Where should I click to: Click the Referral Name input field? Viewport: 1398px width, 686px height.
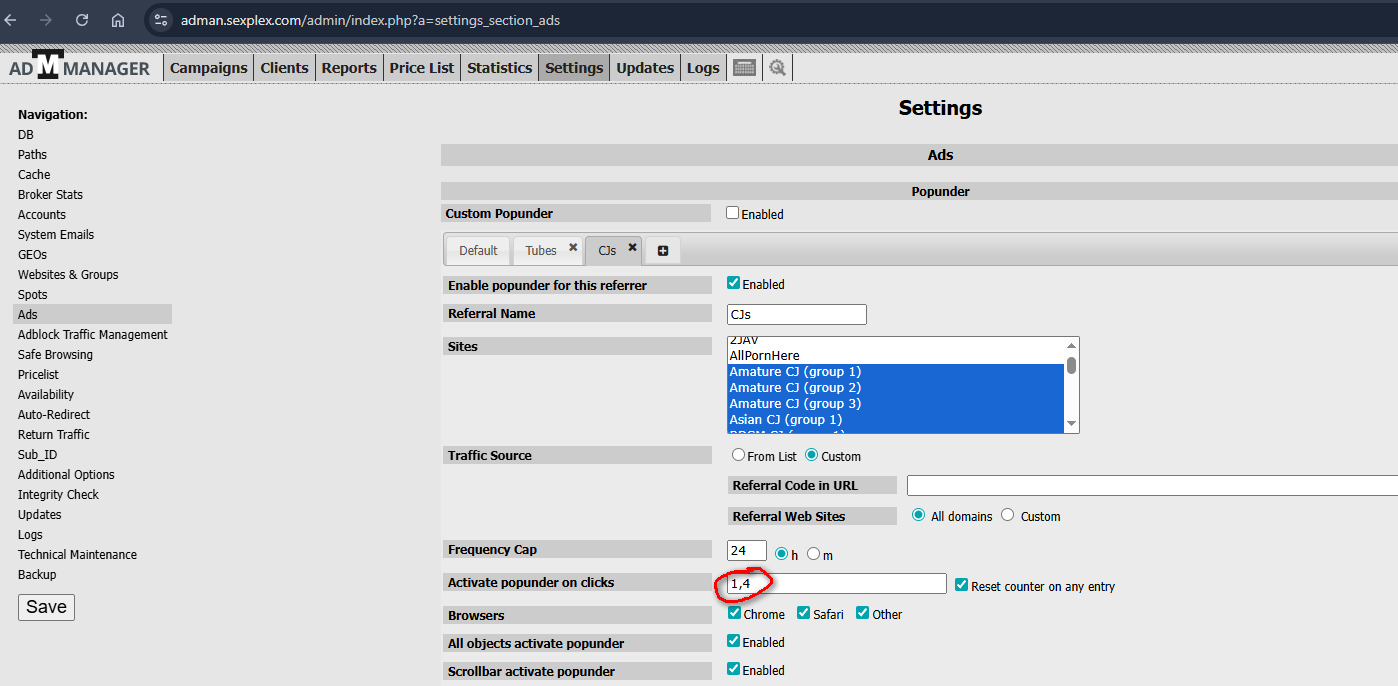point(796,314)
